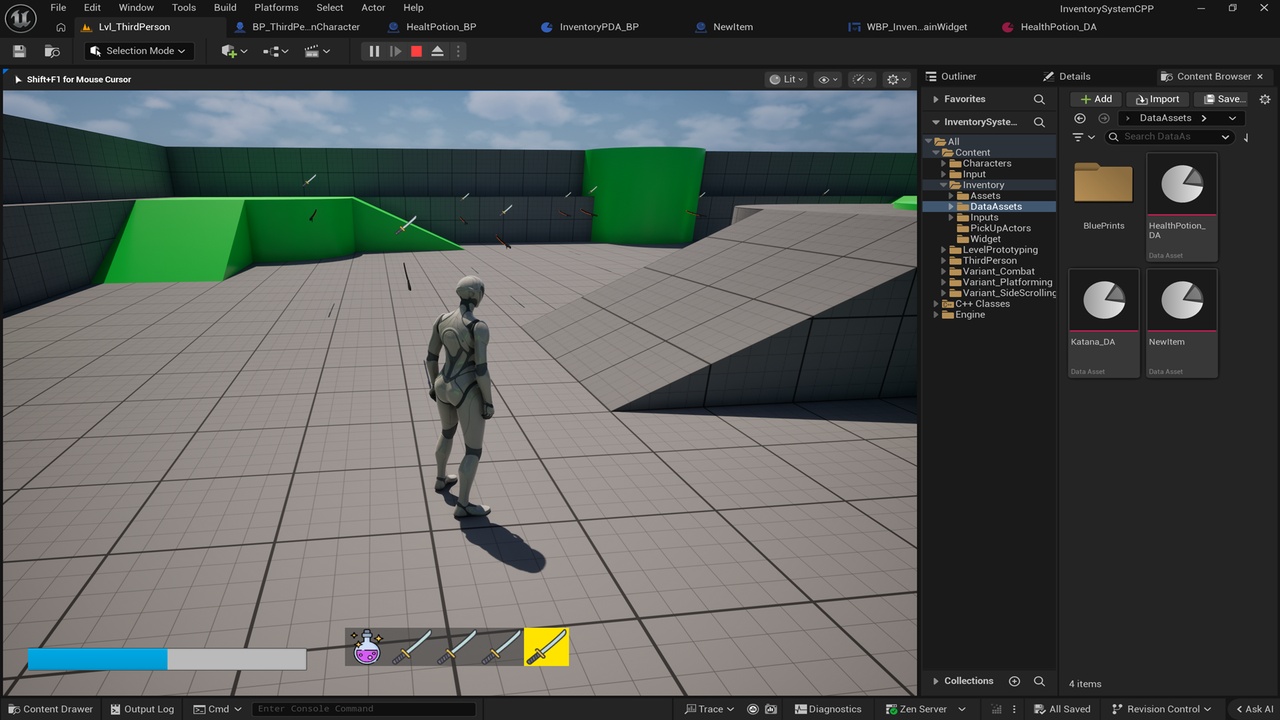This screenshot has height=720, width=1280.
Task: Open the Content Browser settings gear
Action: 1265,99
